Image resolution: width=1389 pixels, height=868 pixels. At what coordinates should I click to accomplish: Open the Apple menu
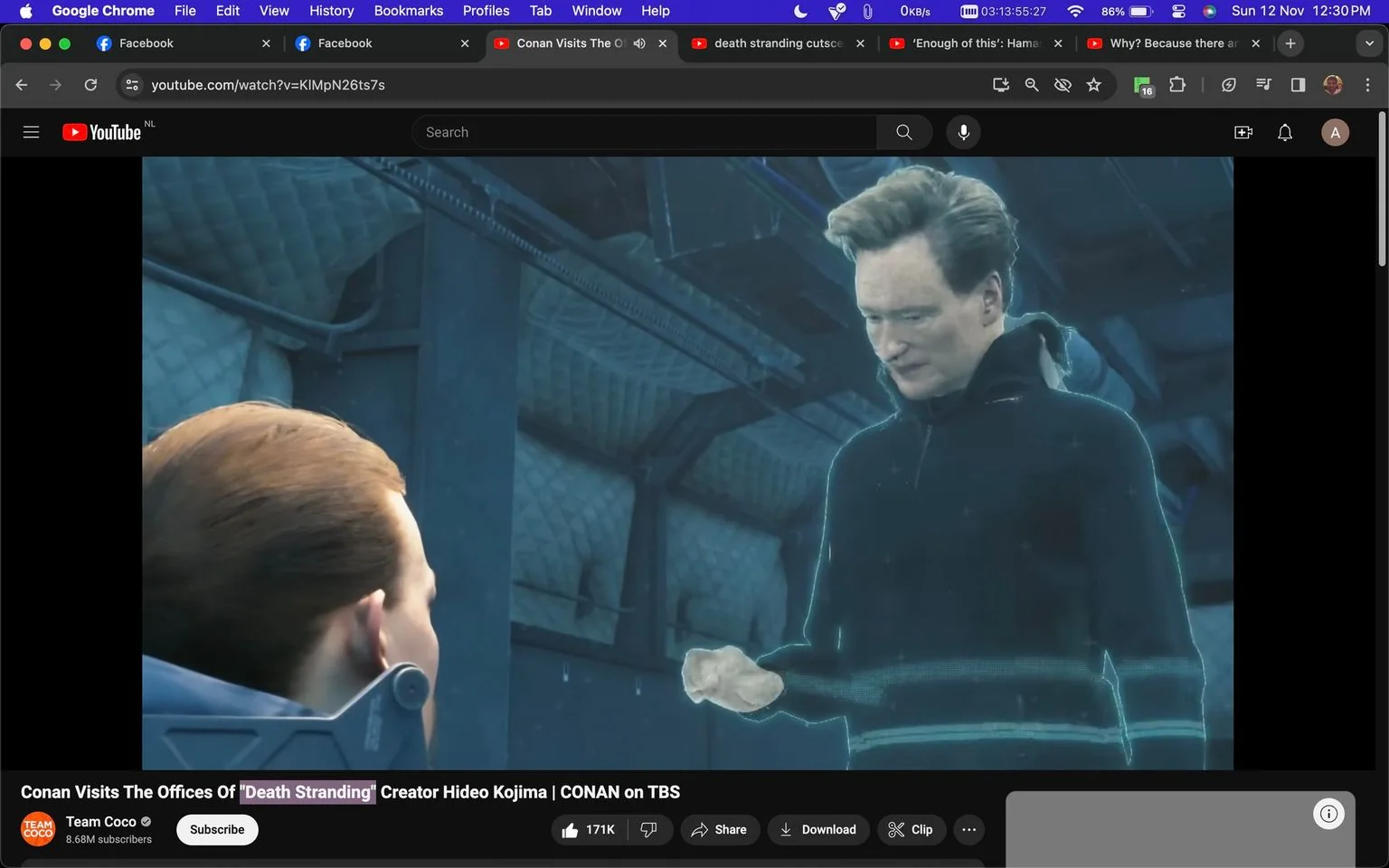click(25, 11)
